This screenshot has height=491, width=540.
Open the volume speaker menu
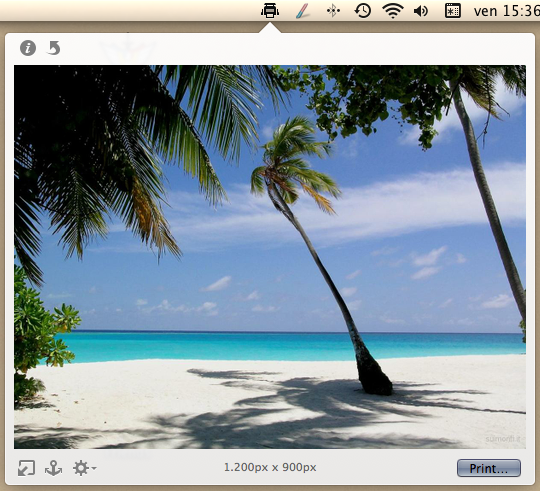point(421,11)
